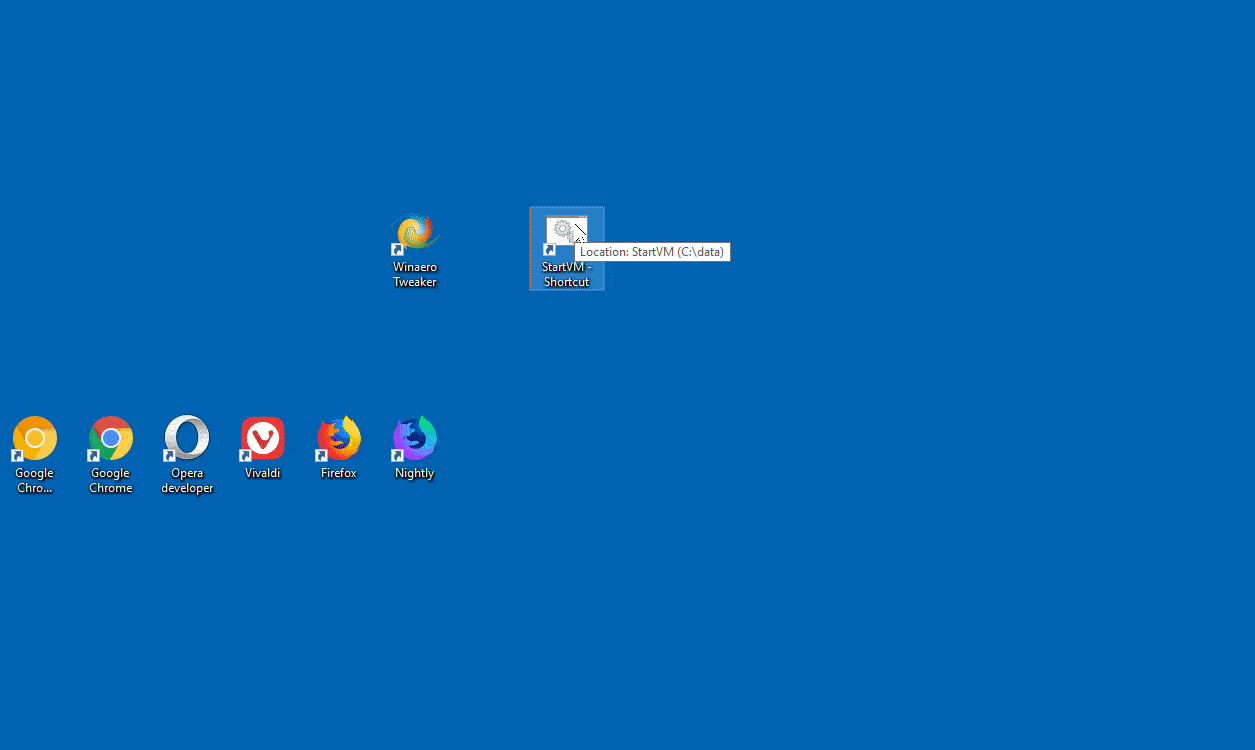1255x750 pixels.
Task: Select the red Vivaldi icon
Action: (x=263, y=439)
